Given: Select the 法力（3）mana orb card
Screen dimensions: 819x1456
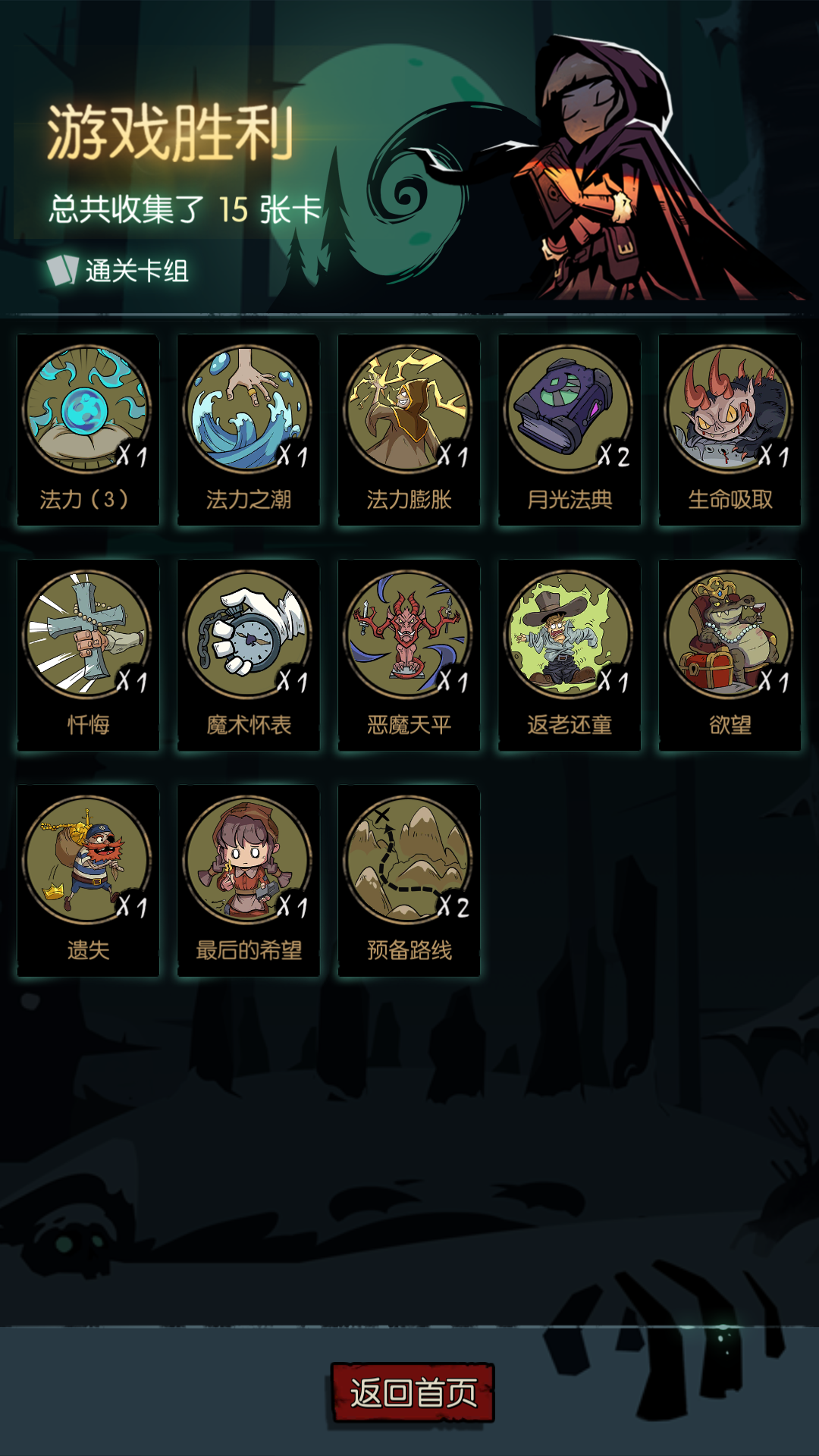Looking at the screenshot, I should pyautogui.click(x=88, y=430).
